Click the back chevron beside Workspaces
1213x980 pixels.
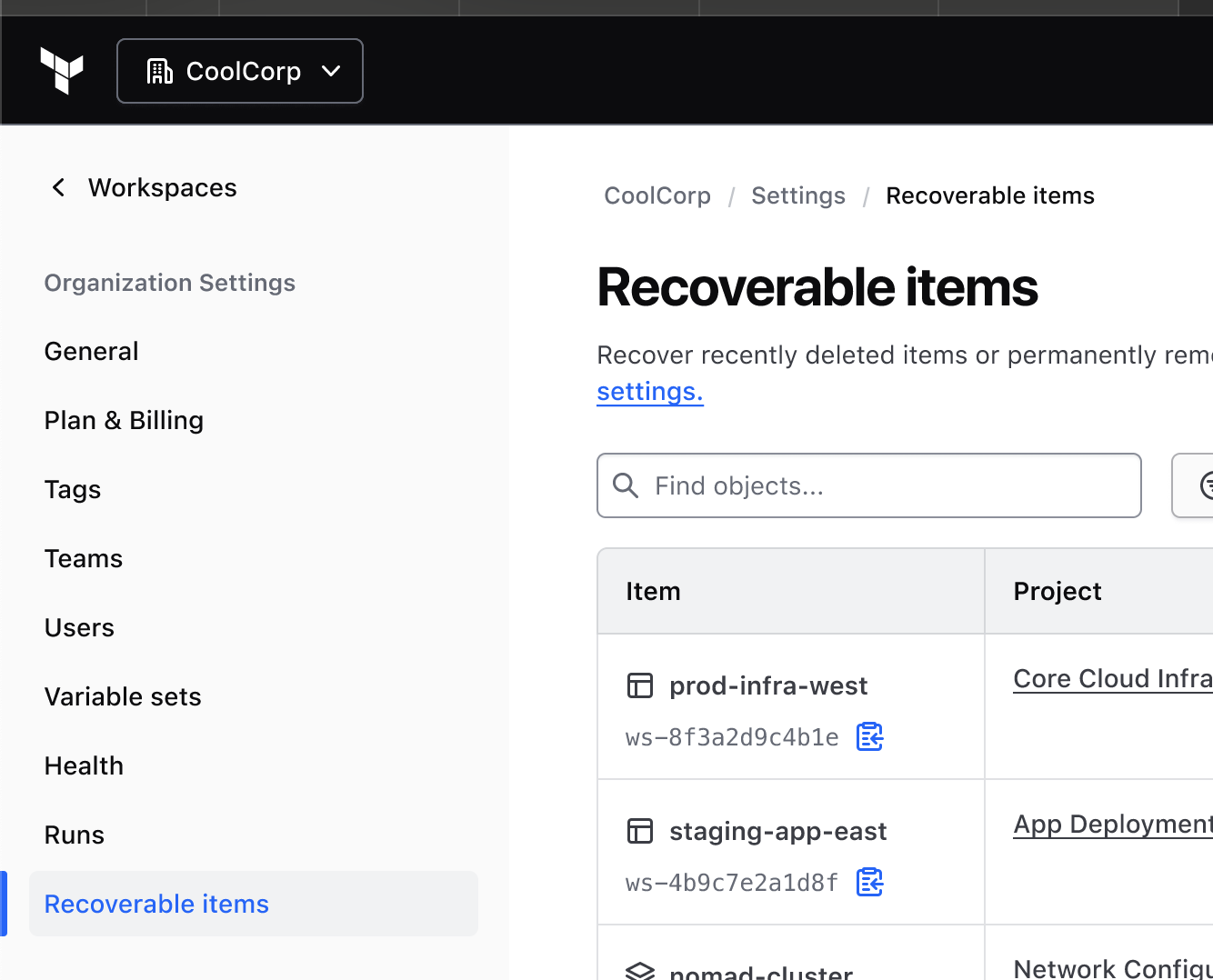pos(59,188)
